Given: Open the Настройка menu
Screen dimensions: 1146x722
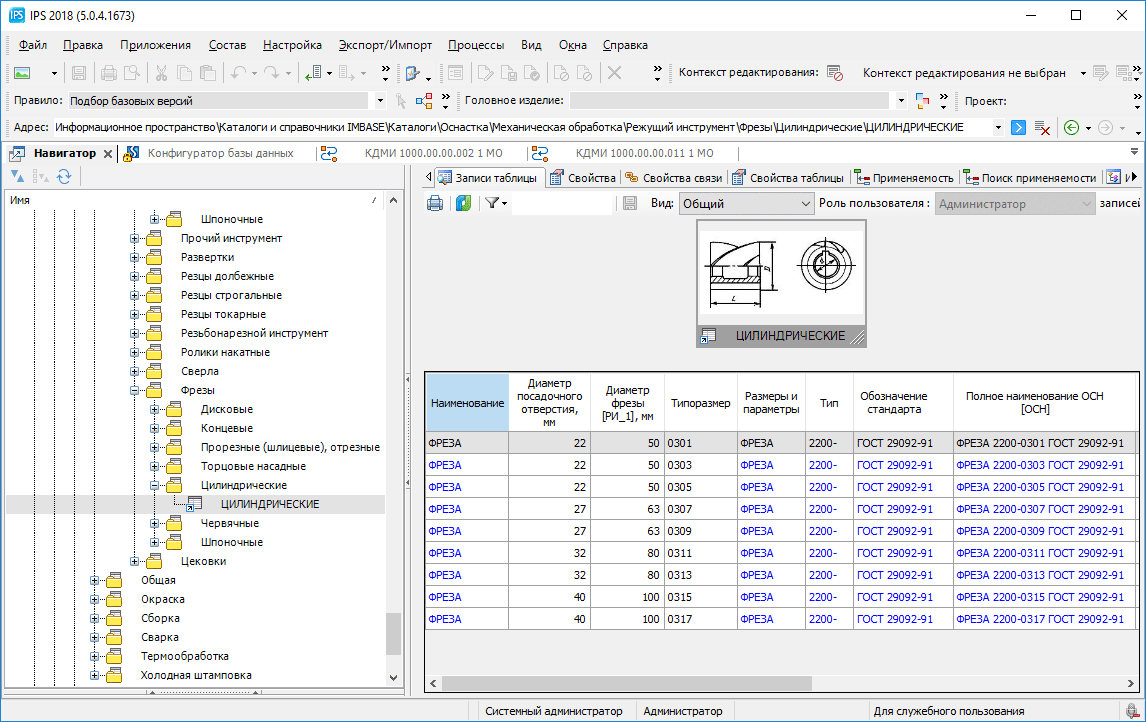Looking at the screenshot, I should [x=292, y=45].
